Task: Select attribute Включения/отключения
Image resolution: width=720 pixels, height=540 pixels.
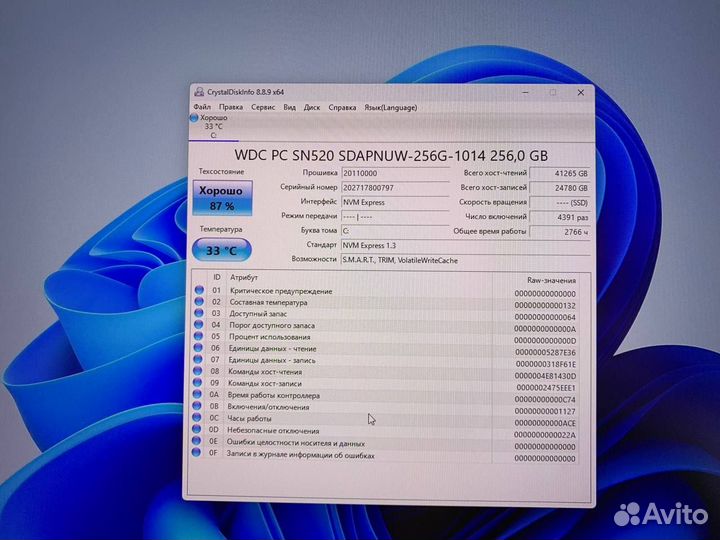Action: [268, 407]
